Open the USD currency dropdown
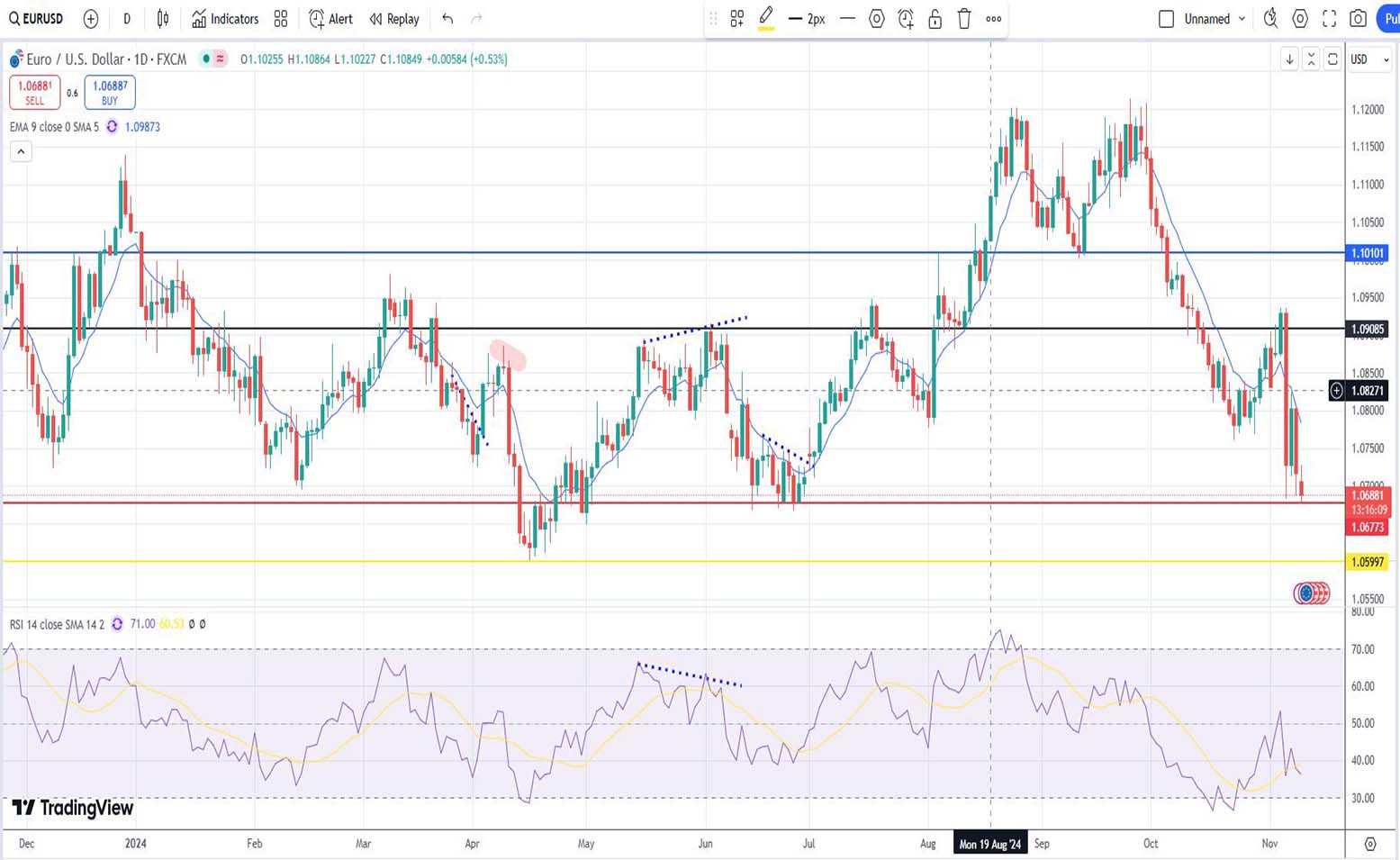1400x860 pixels. [1369, 59]
